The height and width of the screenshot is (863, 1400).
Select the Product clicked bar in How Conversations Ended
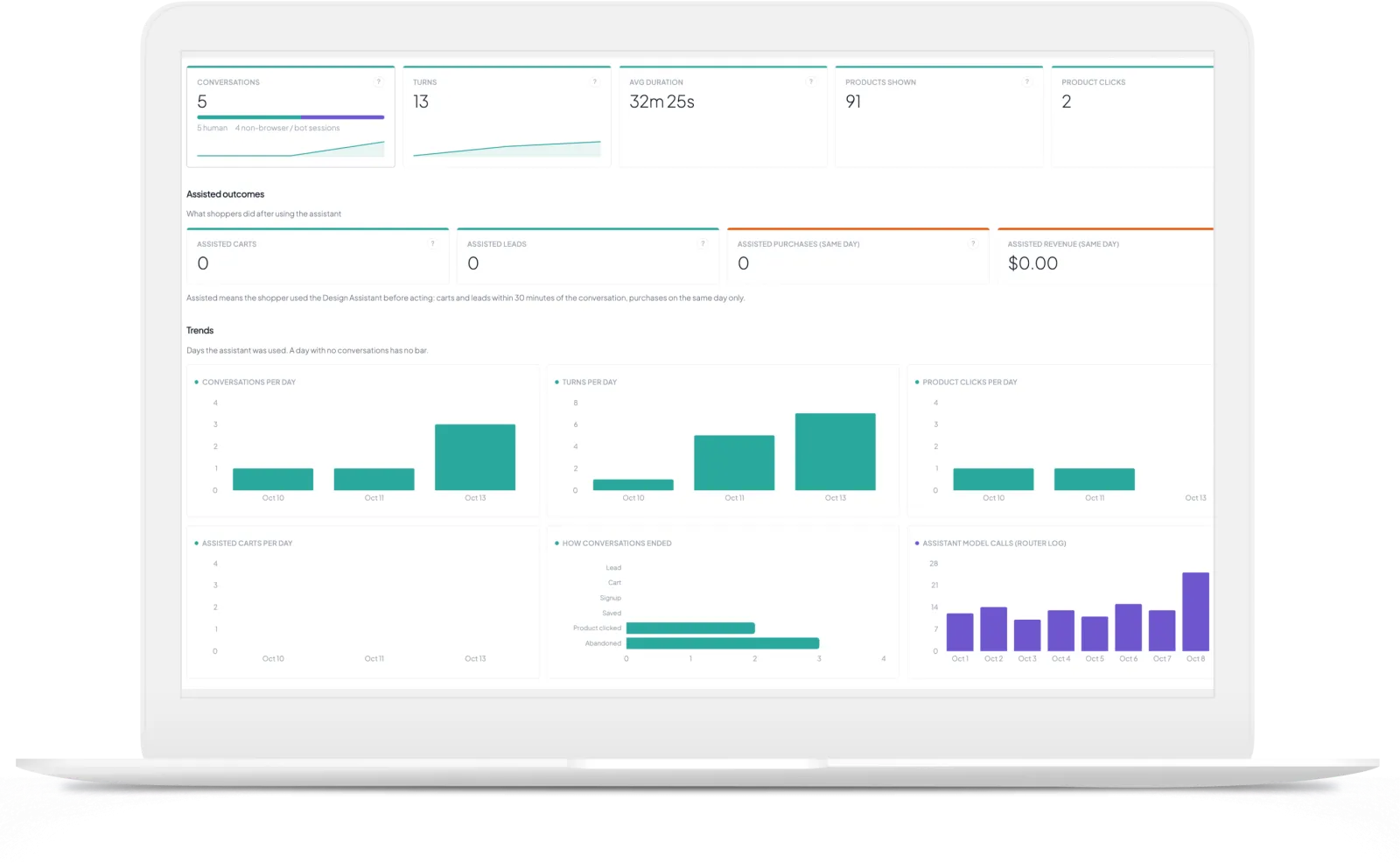[690, 628]
